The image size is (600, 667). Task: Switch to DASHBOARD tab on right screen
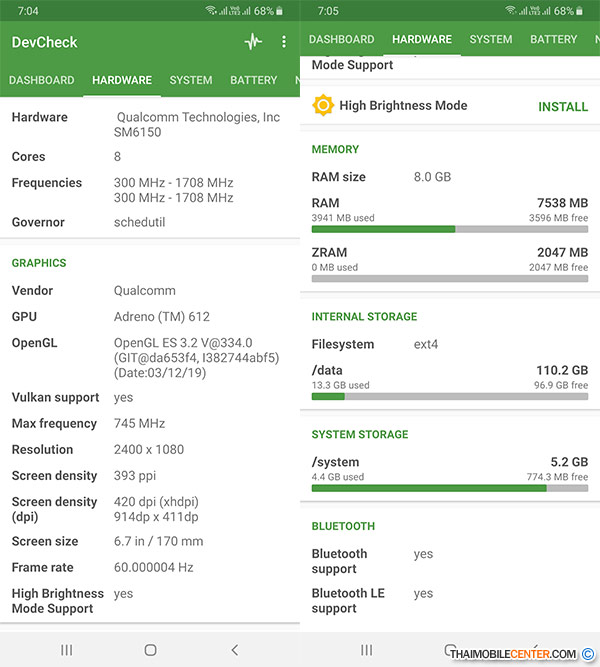[x=342, y=39]
